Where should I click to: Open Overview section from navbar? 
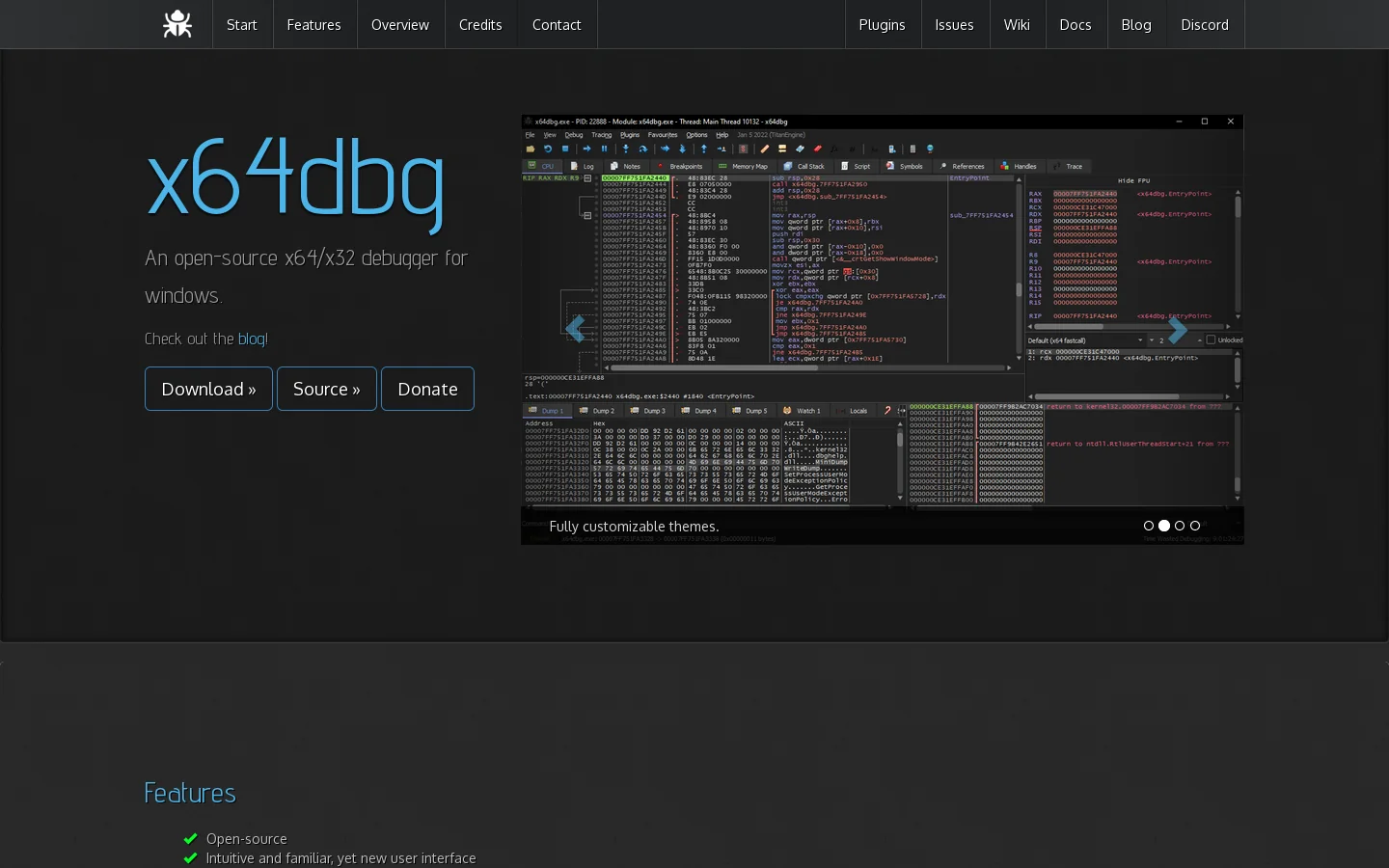(400, 24)
